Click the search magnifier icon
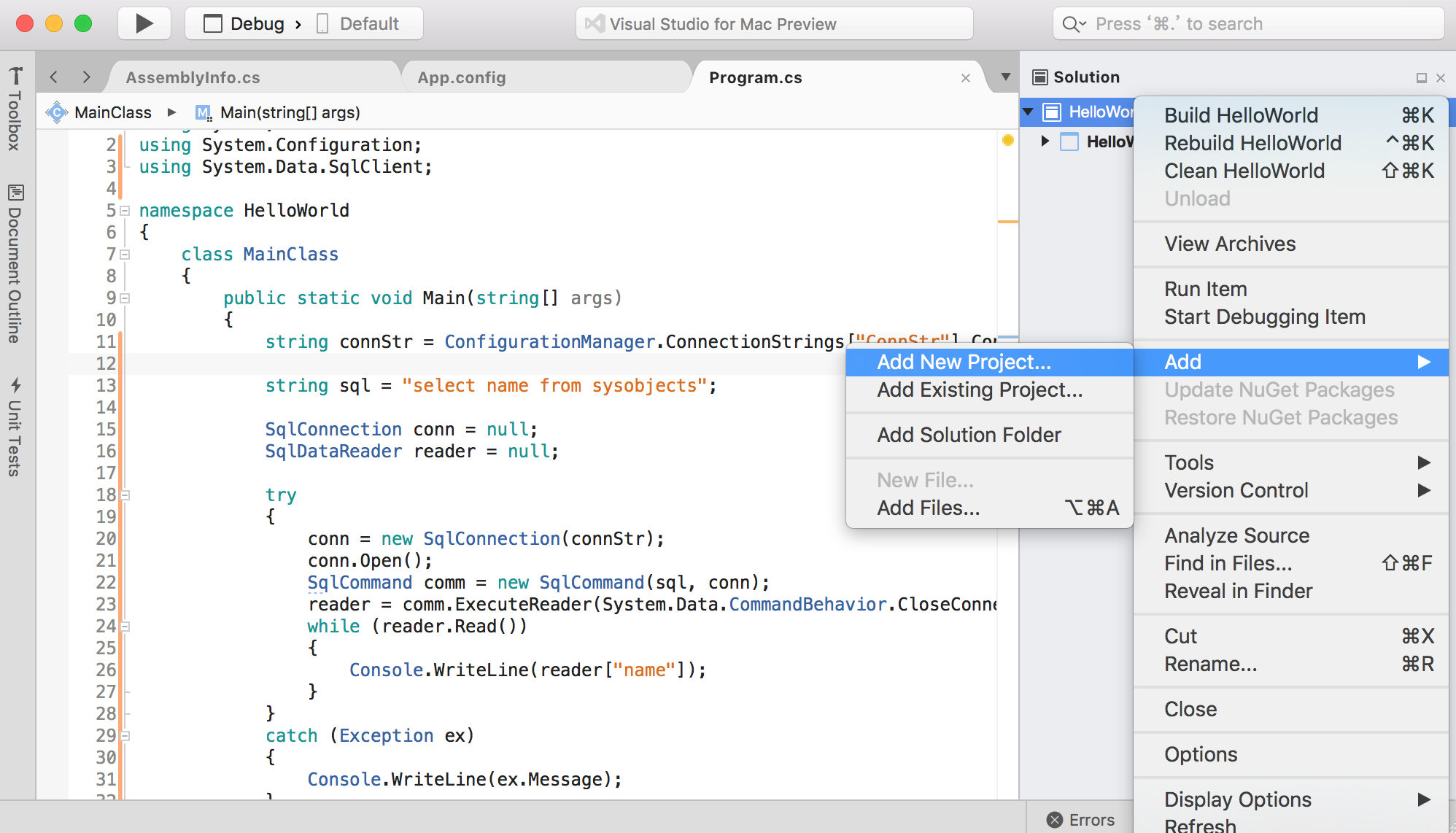This screenshot has width=1456, height=833. coord(1073,24)
